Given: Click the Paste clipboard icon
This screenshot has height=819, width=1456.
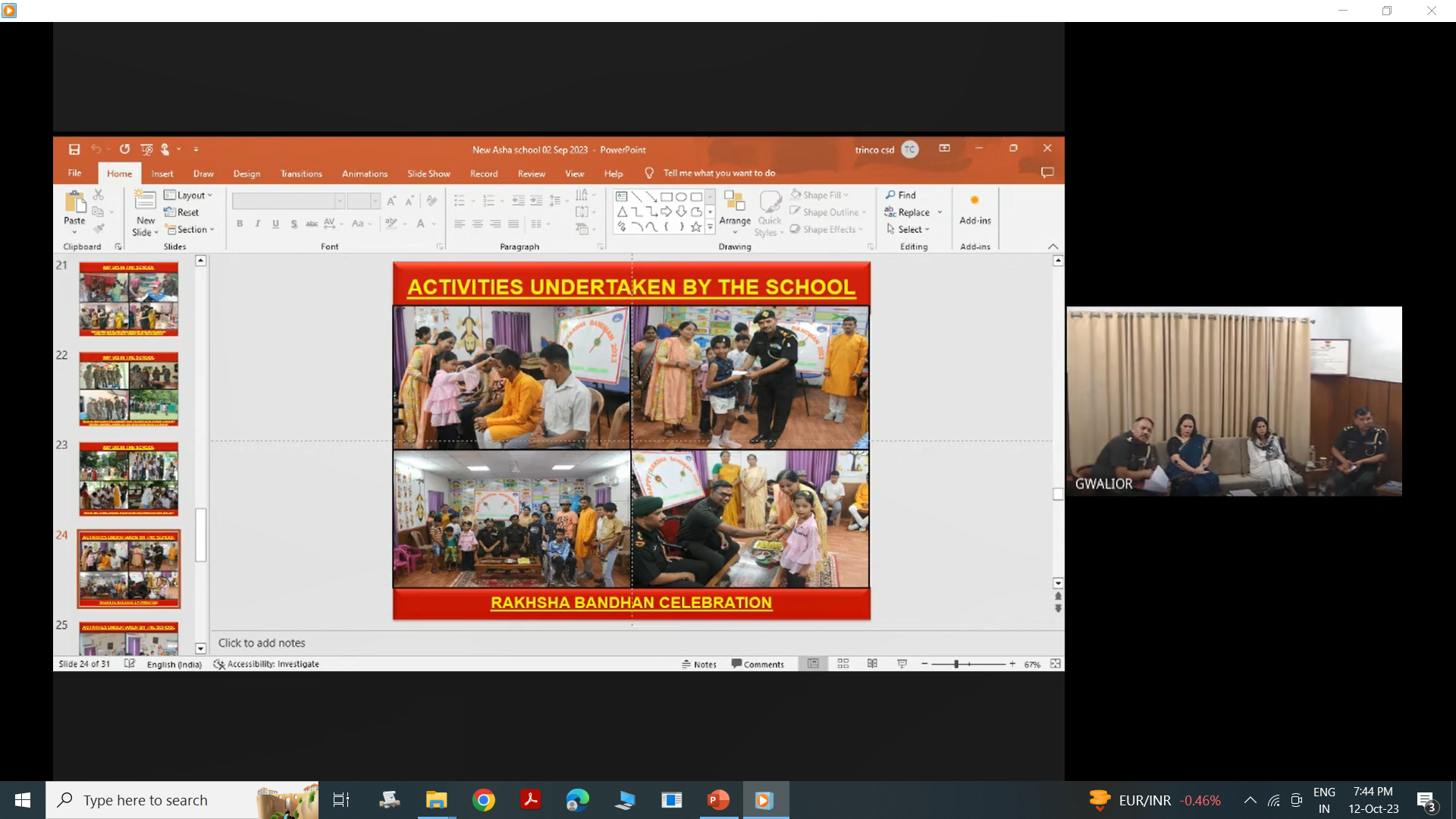Looking at the screenshot, I should point(74,202).
